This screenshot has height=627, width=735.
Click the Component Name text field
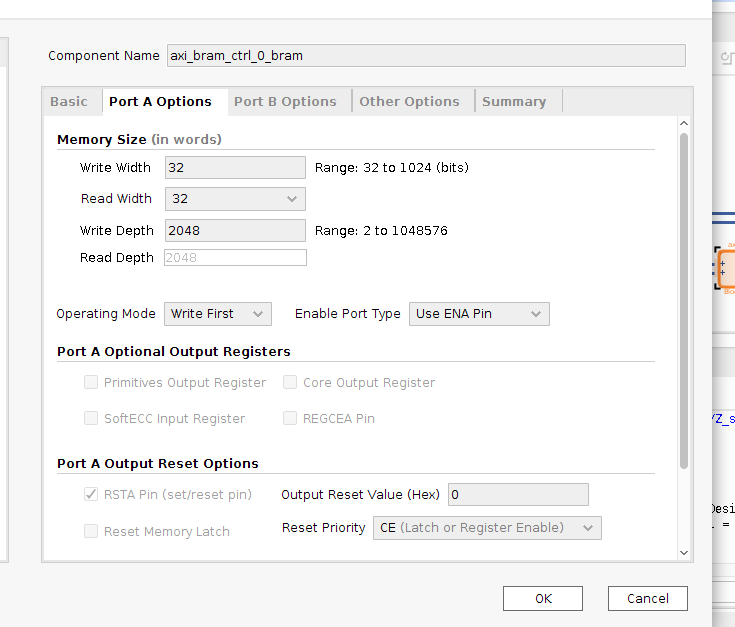[426, 55]
